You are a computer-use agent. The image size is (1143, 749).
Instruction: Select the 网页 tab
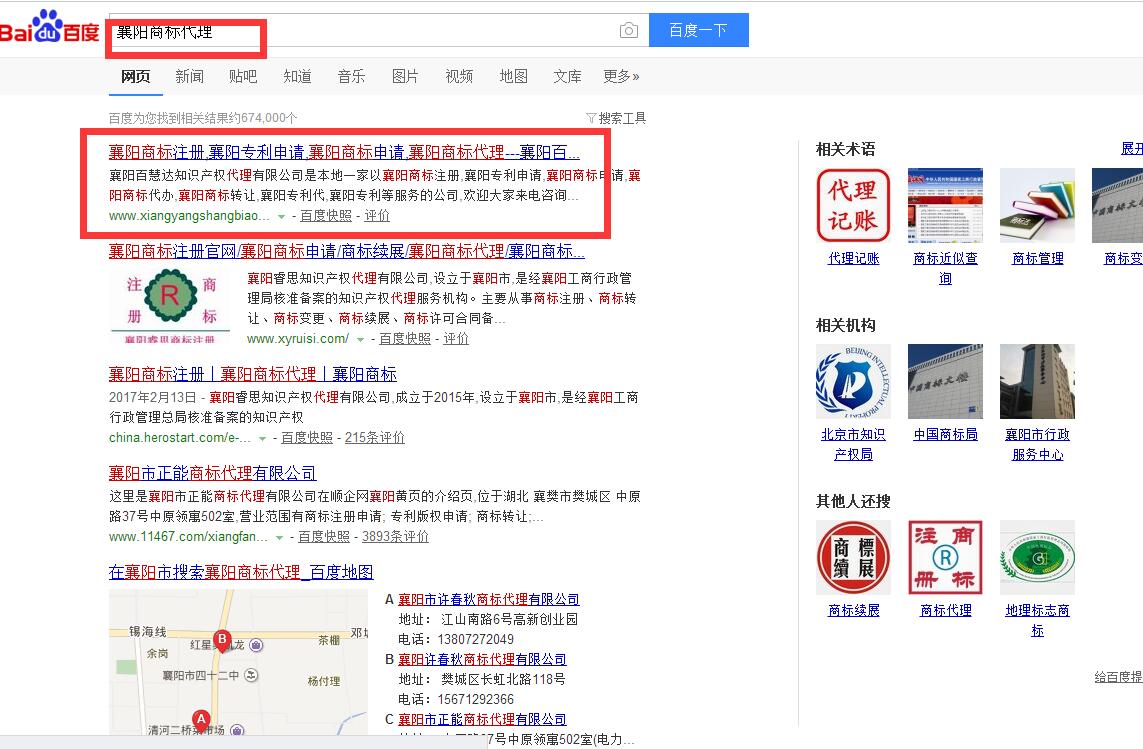pyautogui.click(x=136, y=76)
